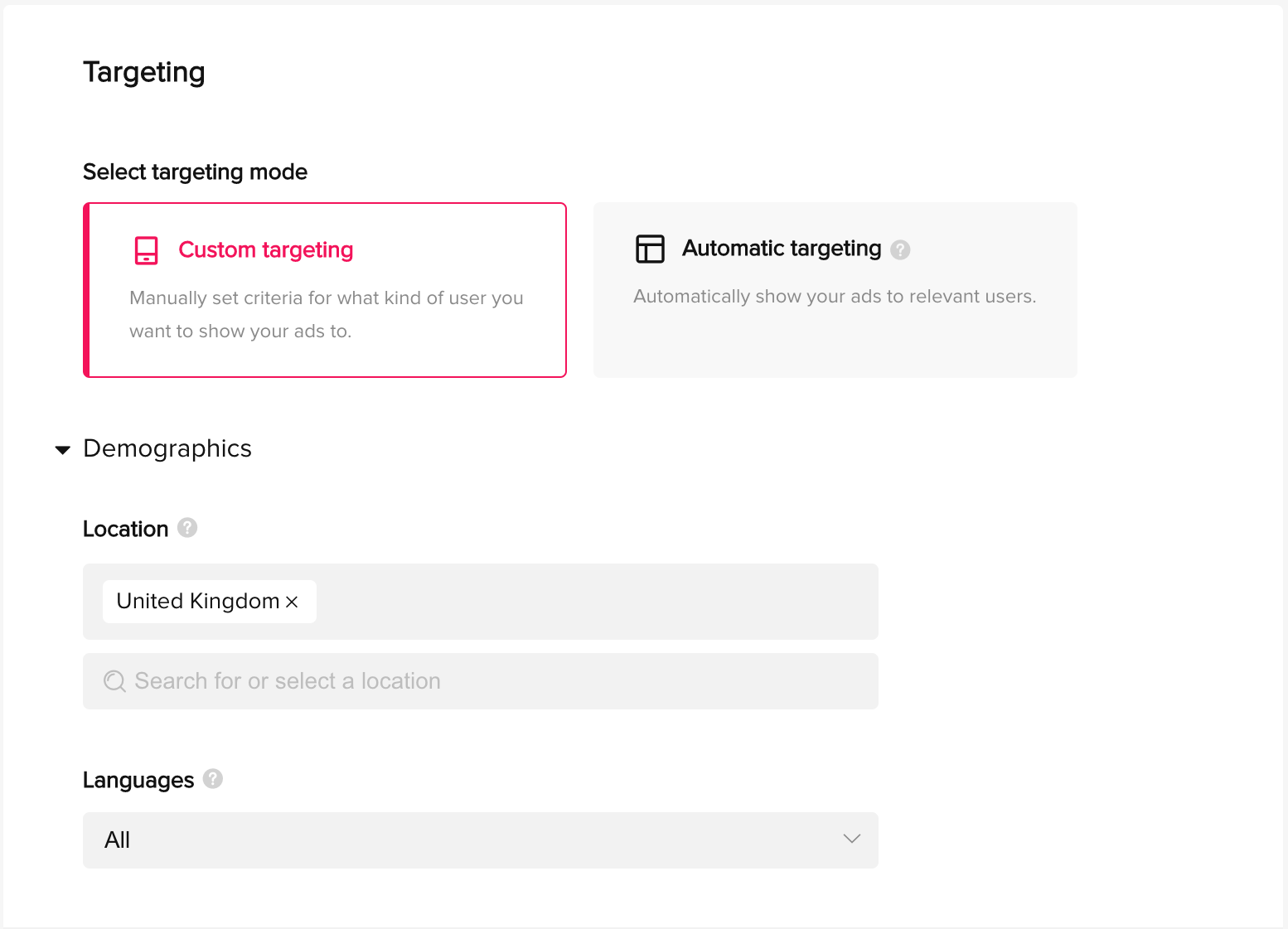This screenshot has width=1288, height=929.
Task: Click the Languages dropdown chevron arrow
Action: click(x=851, y=839)
